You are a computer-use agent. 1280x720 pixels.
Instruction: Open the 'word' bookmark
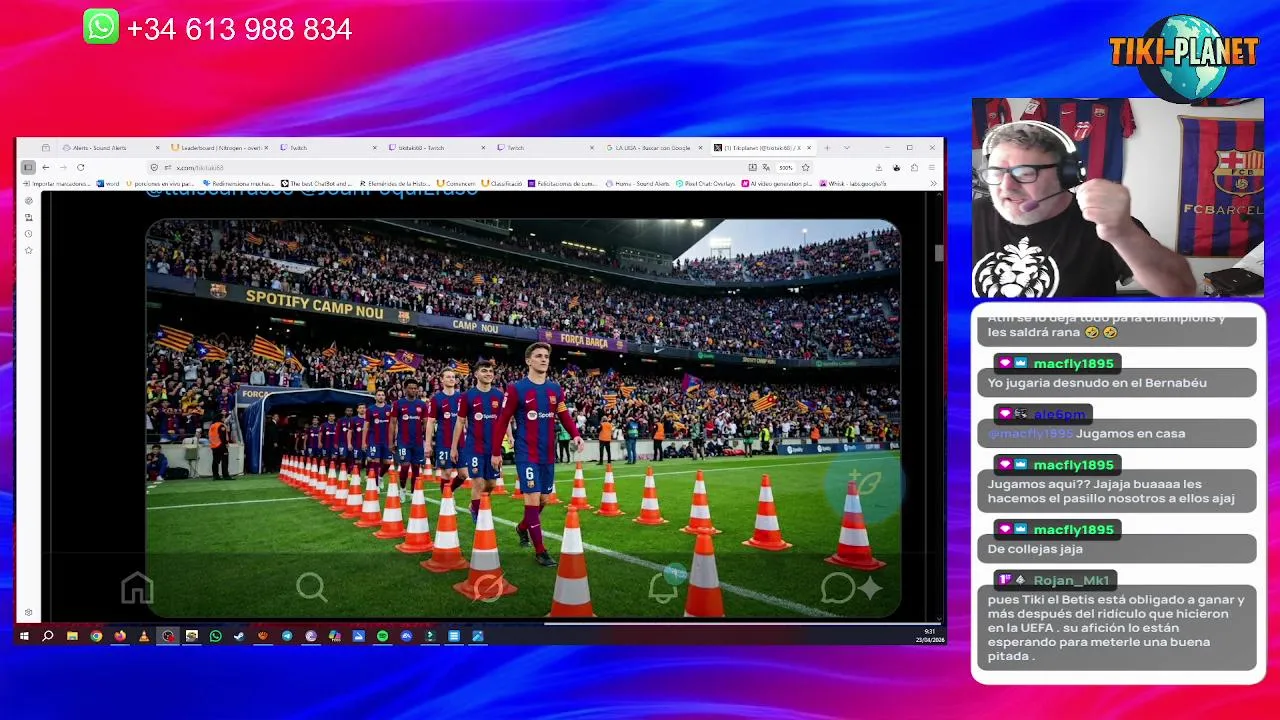click(107, 184)
